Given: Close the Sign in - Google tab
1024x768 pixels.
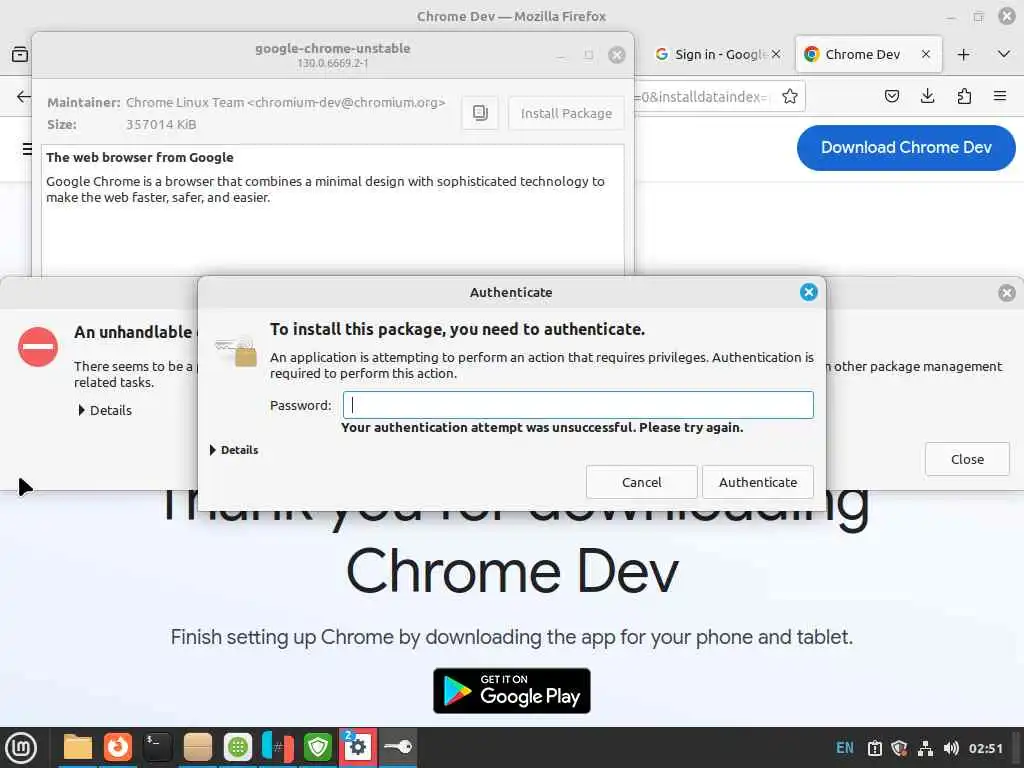Looking at the screenshot, I should pos(775,54).
